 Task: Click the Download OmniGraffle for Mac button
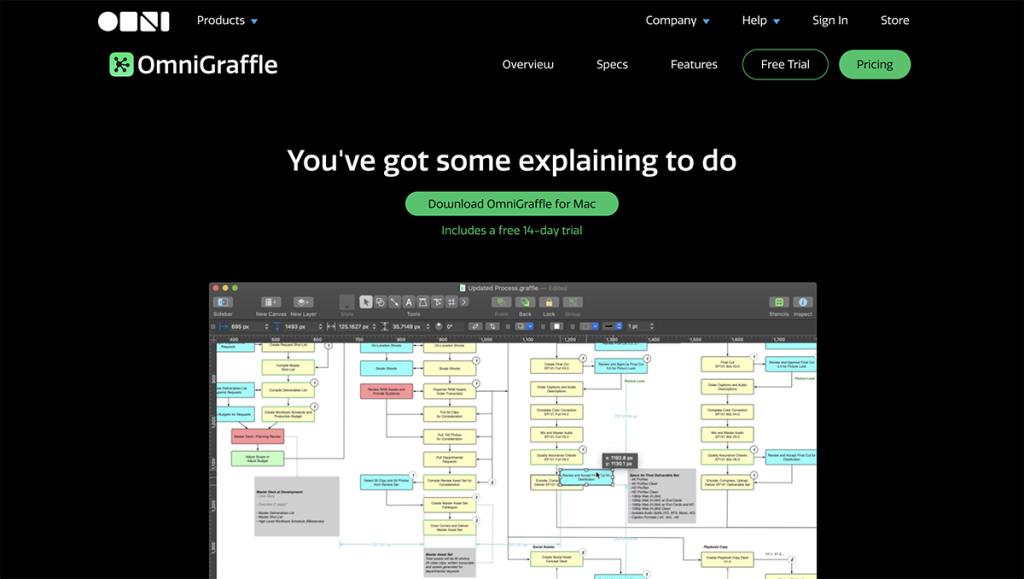511,203
